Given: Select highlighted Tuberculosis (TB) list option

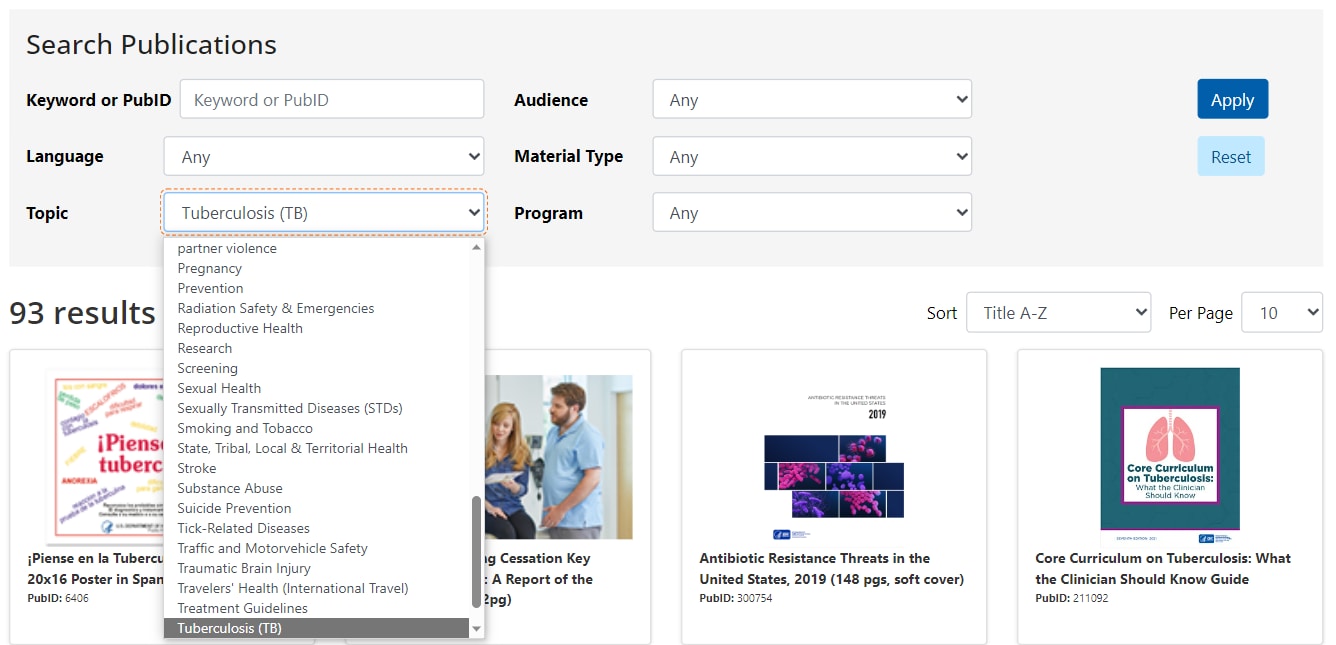Looking at the screenshot, I should [x=316, y=628].
